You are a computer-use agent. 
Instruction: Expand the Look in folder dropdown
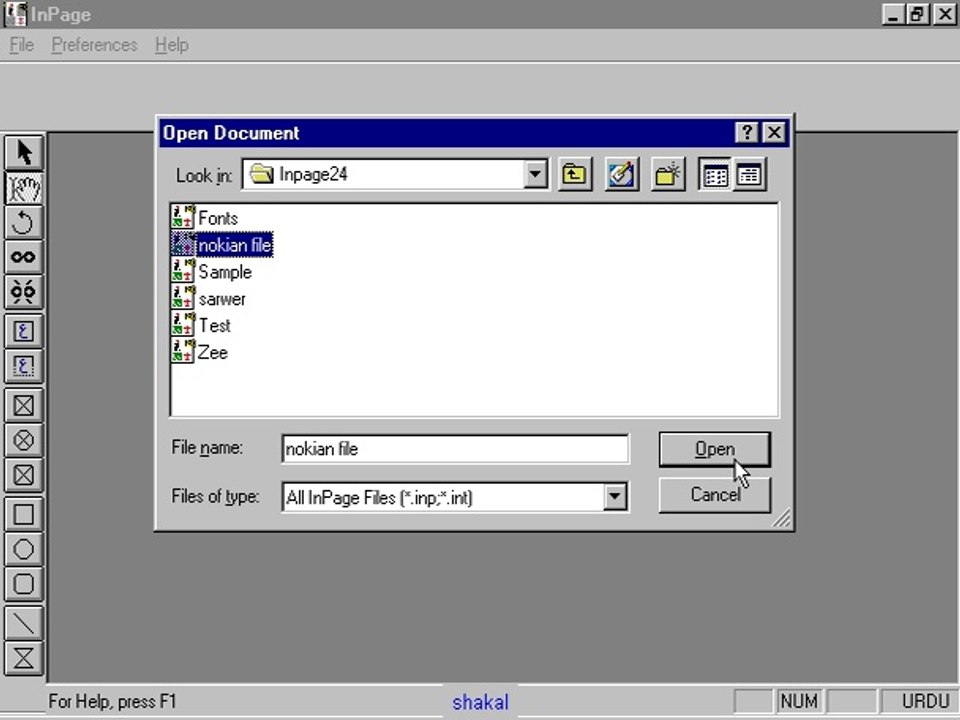pyautogui.click(x=535, y=175)
